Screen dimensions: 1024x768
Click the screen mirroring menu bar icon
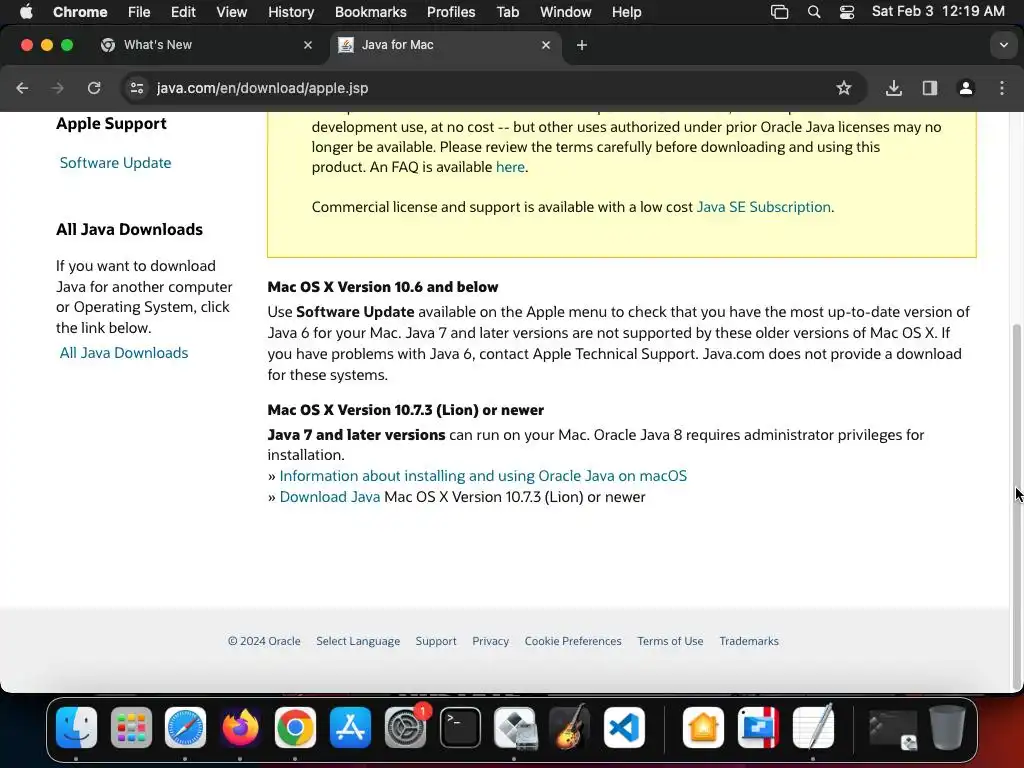pos(779,12)
